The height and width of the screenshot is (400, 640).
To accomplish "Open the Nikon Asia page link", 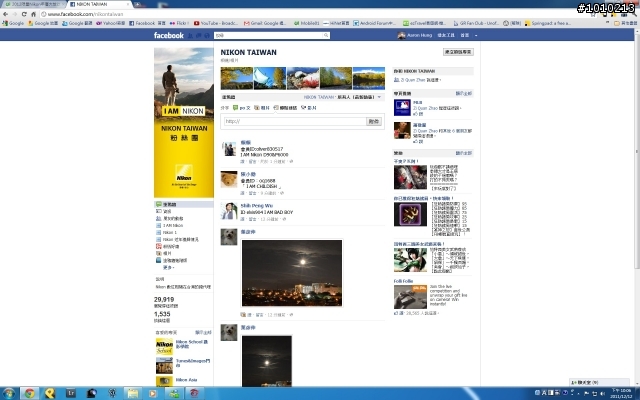I will [x=187, y=380].
